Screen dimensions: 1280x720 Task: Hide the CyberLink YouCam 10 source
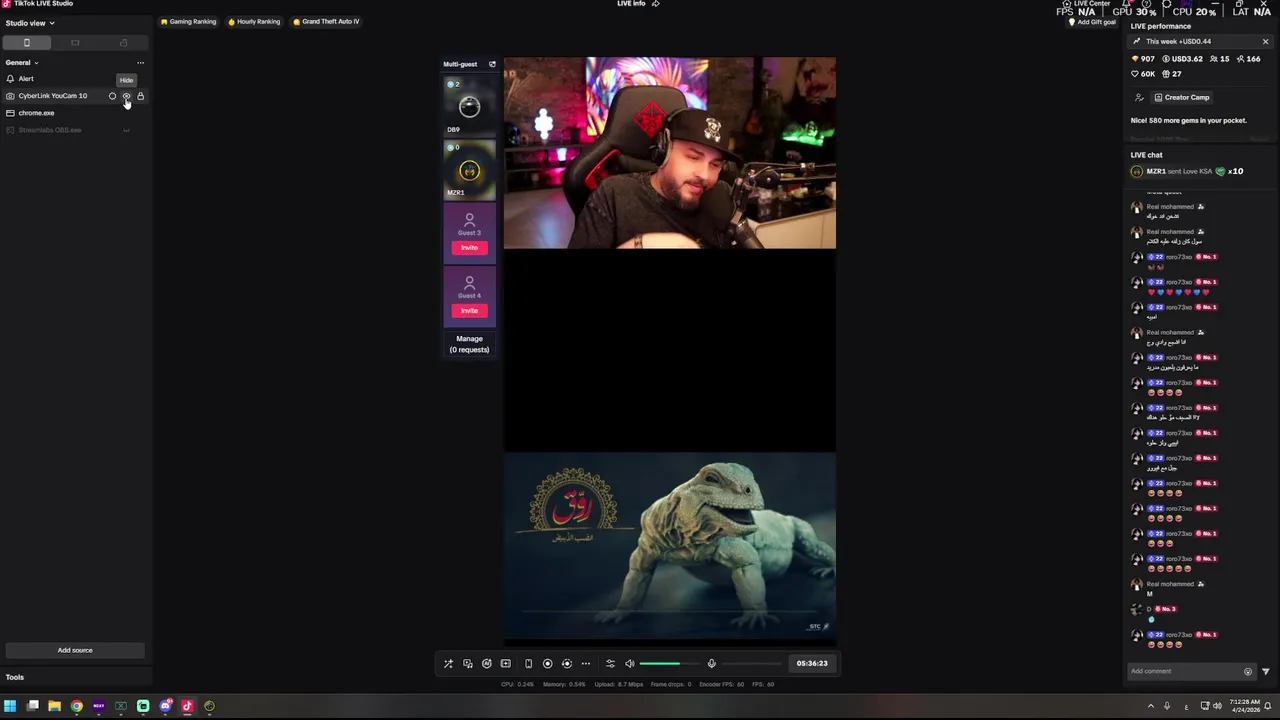[x=126, y=96]
